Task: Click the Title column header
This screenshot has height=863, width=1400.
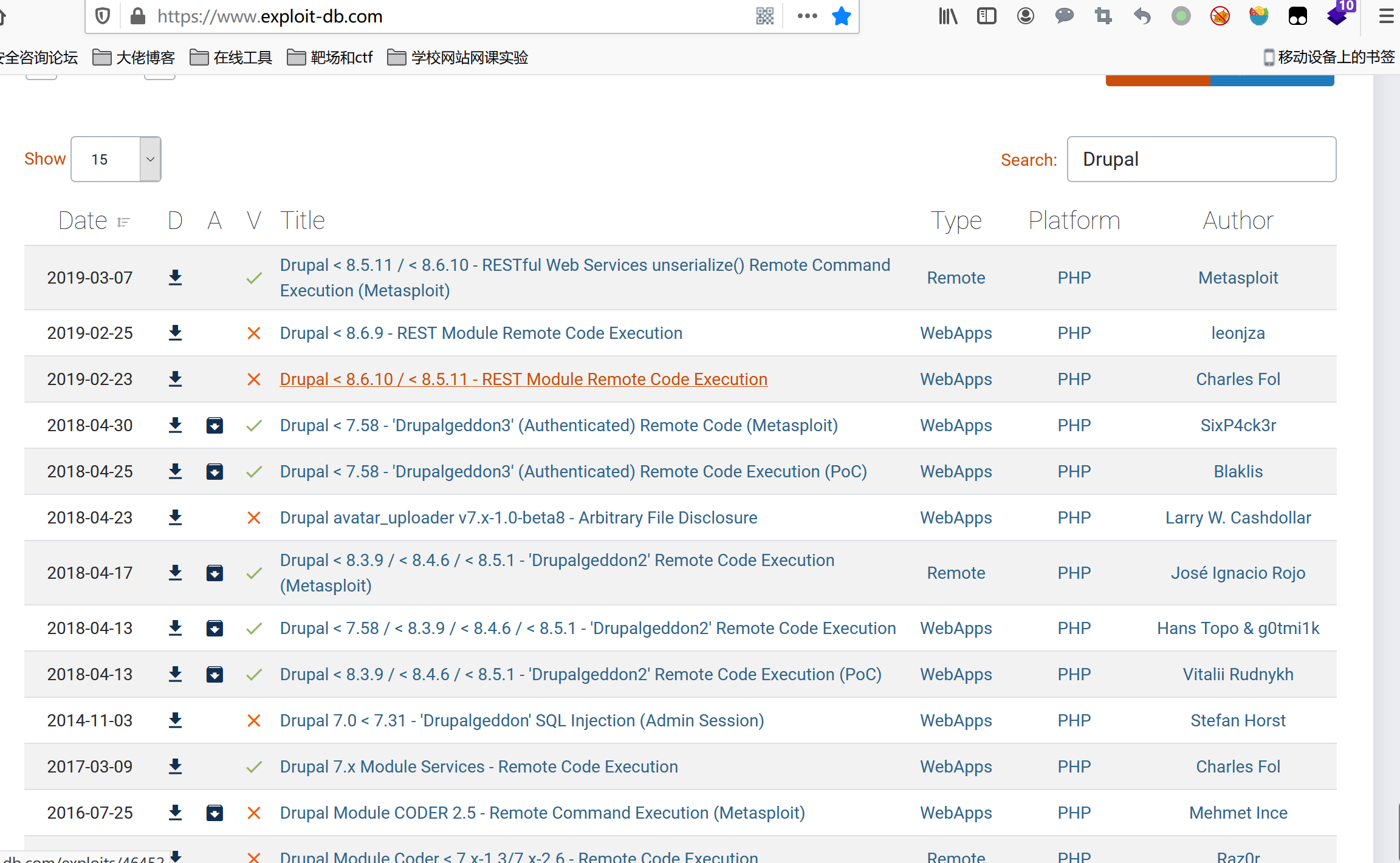Action: [x=303, y=220]
